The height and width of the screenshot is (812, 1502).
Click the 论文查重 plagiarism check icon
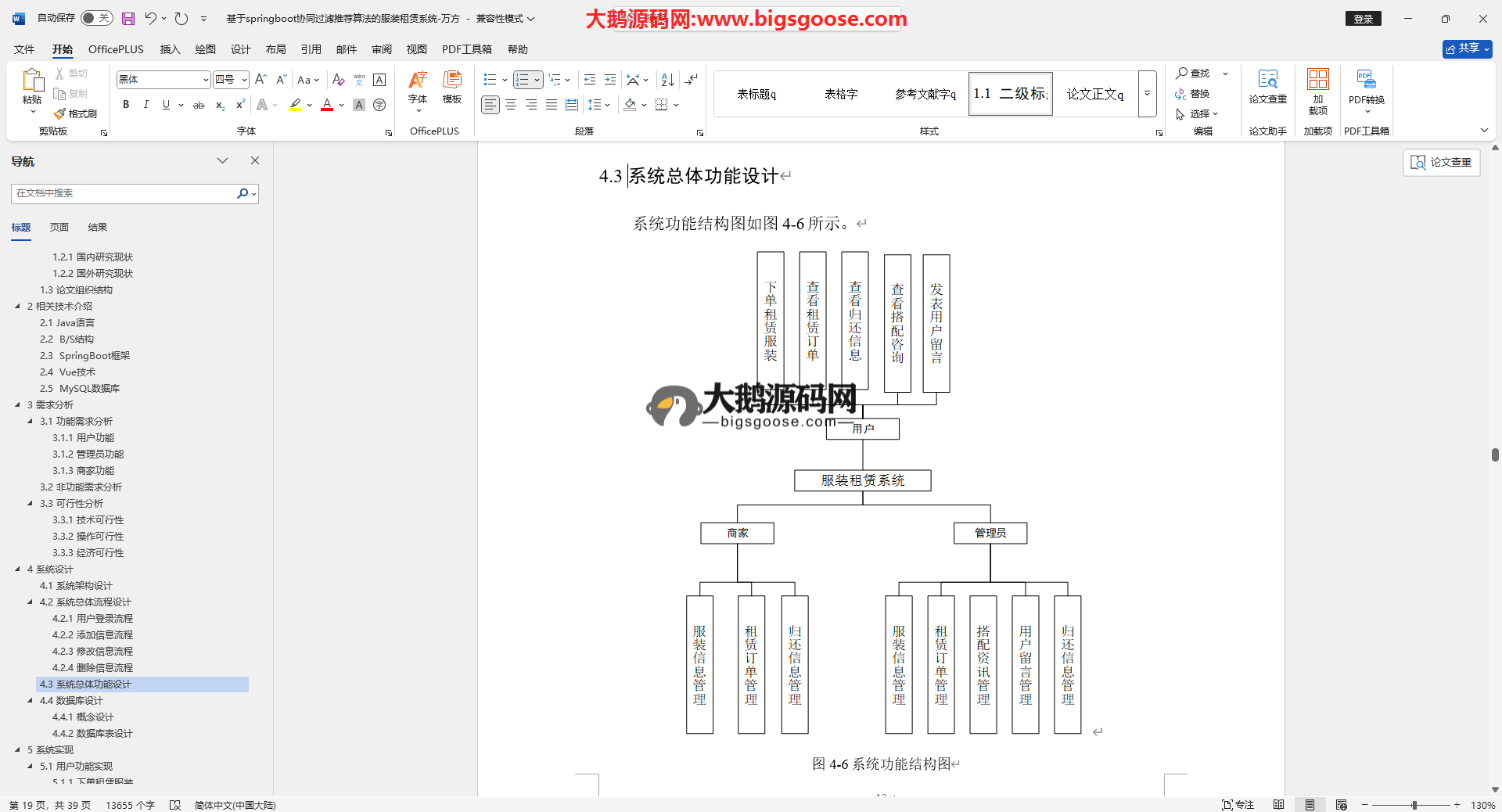tap(1267, 86)
